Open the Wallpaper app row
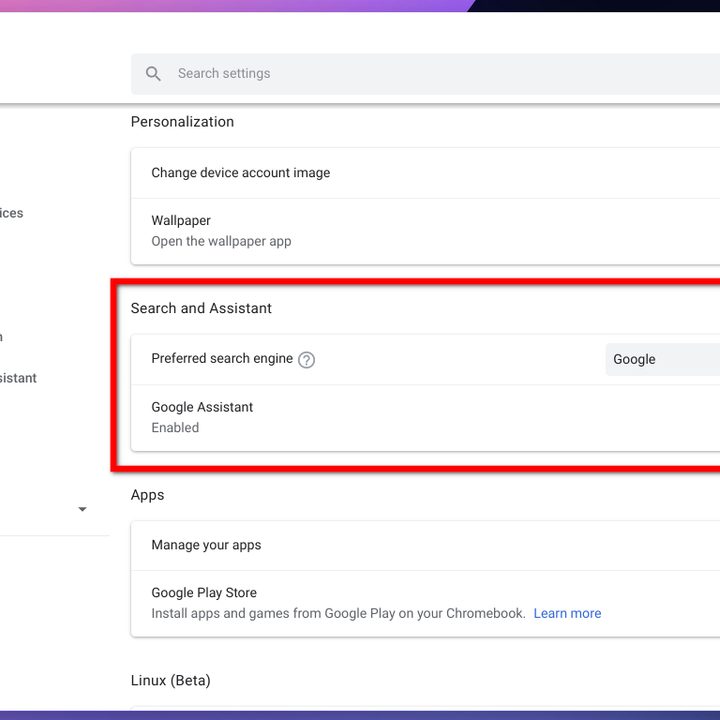 tap(425, 231)
